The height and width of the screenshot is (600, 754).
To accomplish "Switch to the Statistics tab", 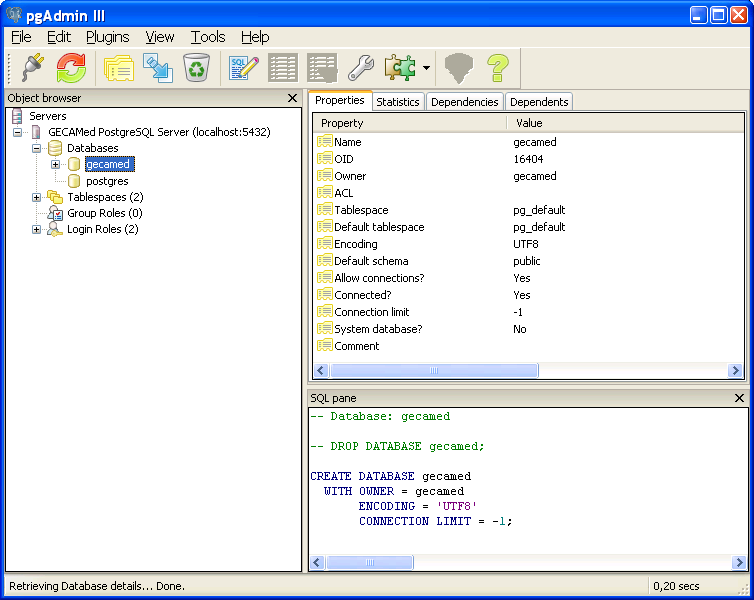I will coord(398,102).
